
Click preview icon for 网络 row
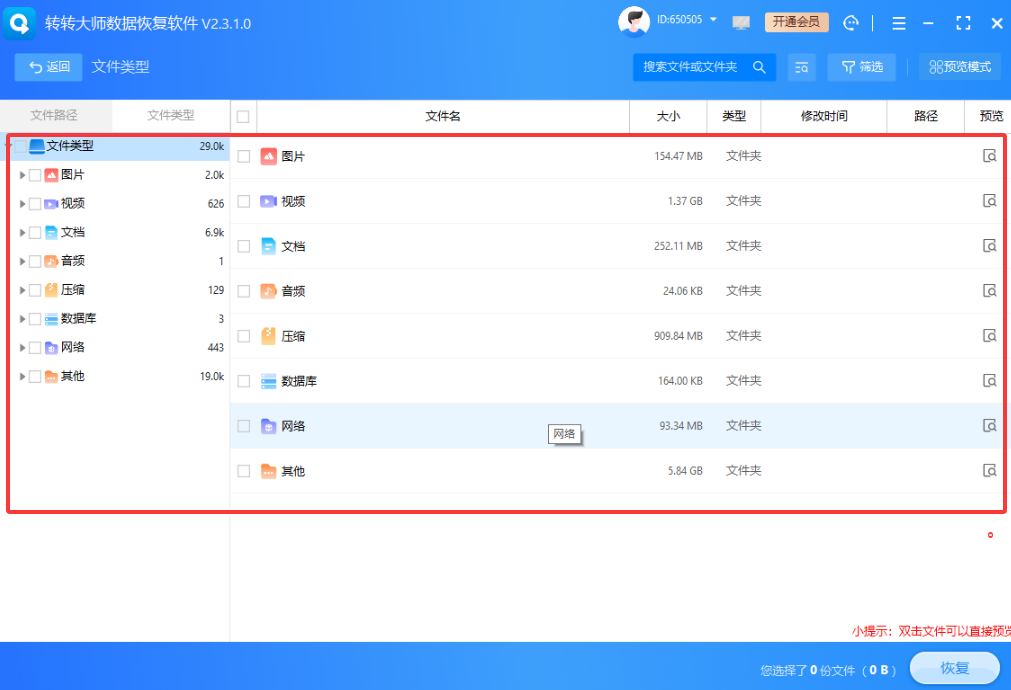989,426
